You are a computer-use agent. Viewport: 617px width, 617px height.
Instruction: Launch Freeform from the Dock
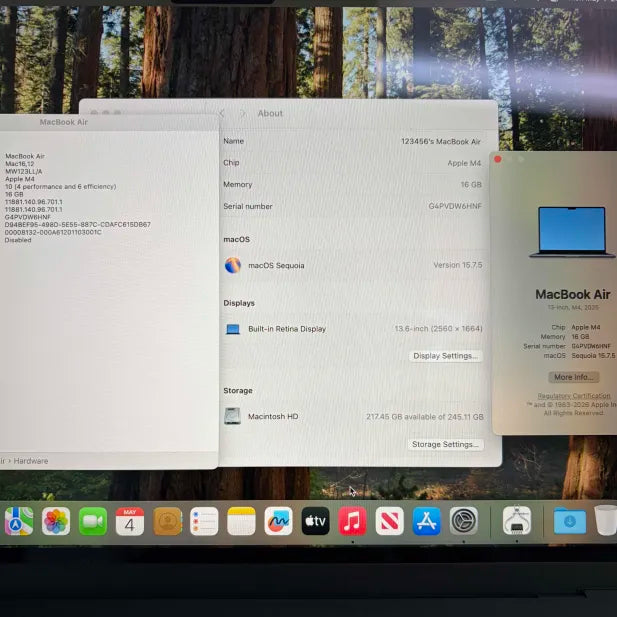pyautogui.click(x=279, y=521)
